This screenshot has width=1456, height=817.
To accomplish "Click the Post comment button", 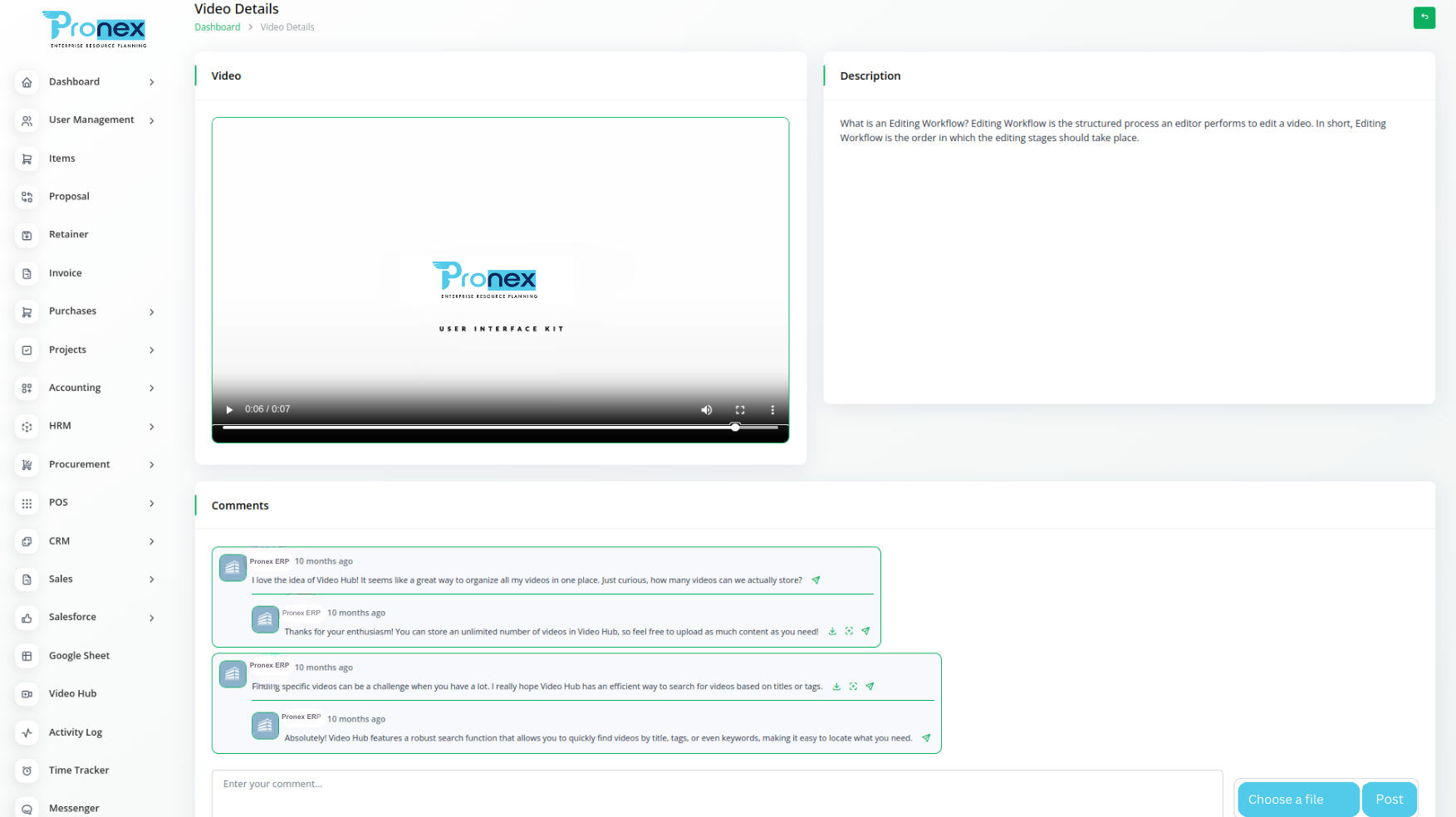I will point(1390,800).
